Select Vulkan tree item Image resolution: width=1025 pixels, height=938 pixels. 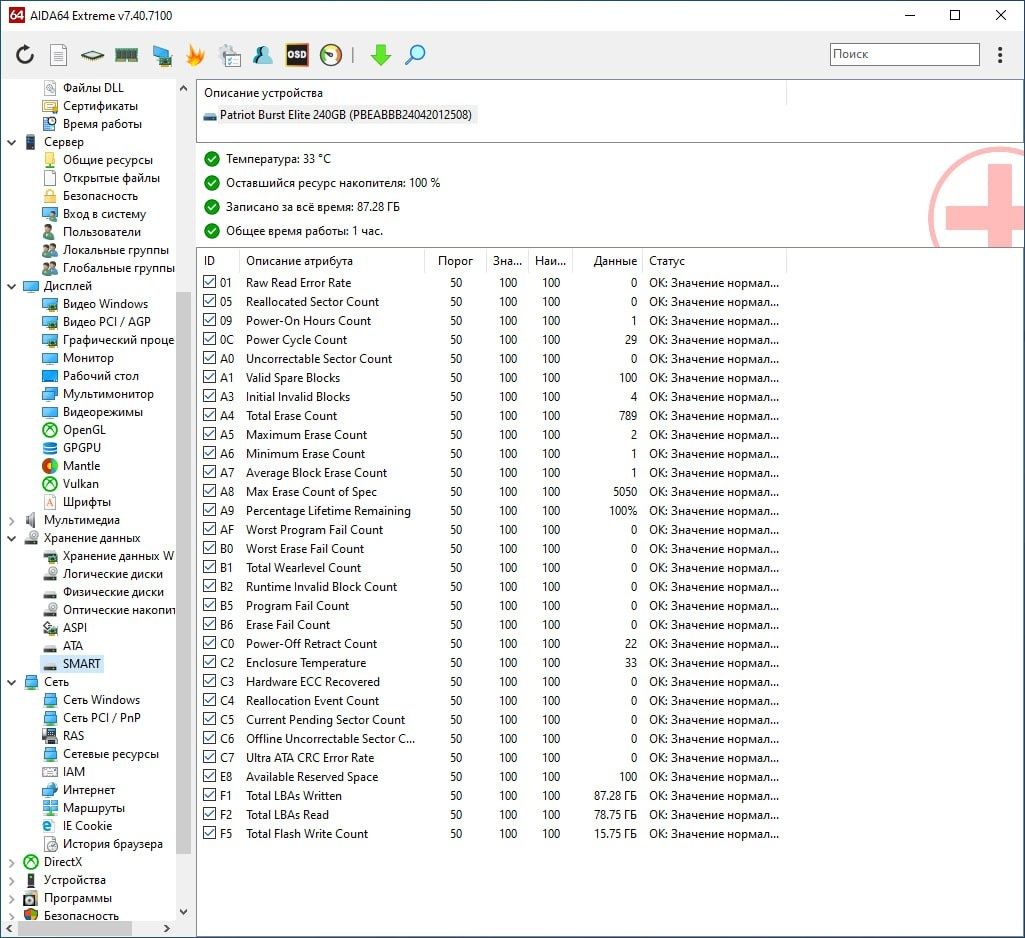pyautogui.click(x=80, y=484)
